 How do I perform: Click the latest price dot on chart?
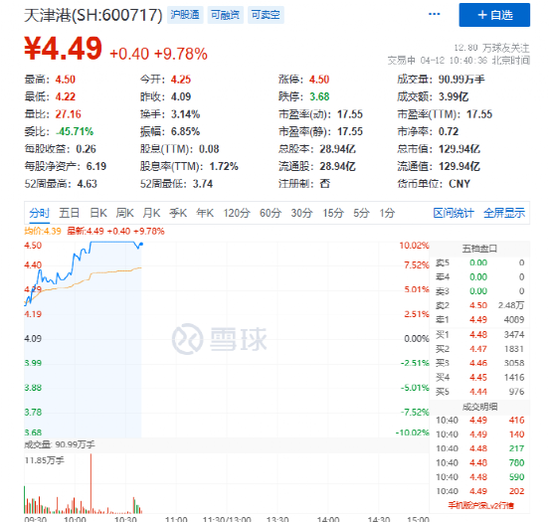coord(141,243)
